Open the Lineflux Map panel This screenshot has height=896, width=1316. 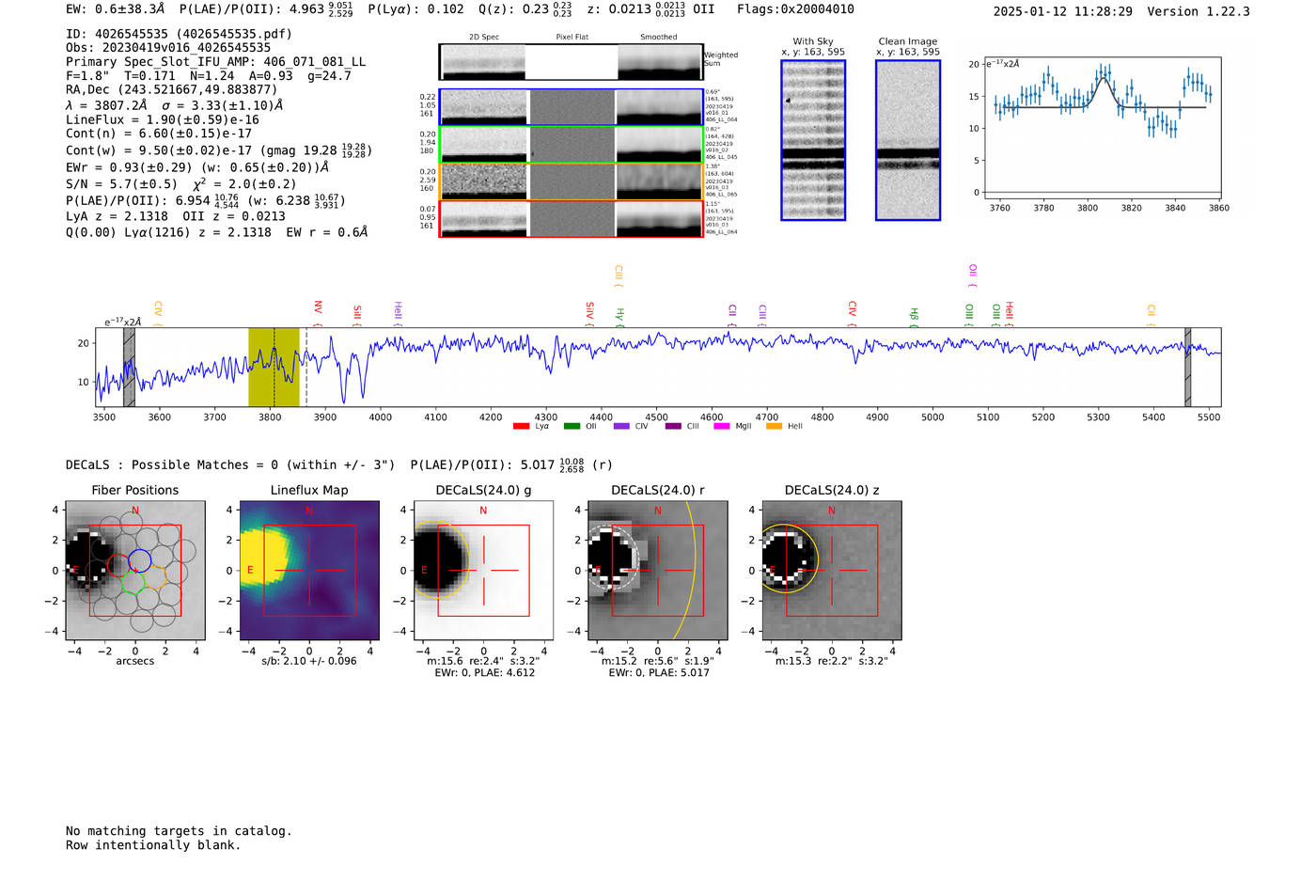[309, 571]
